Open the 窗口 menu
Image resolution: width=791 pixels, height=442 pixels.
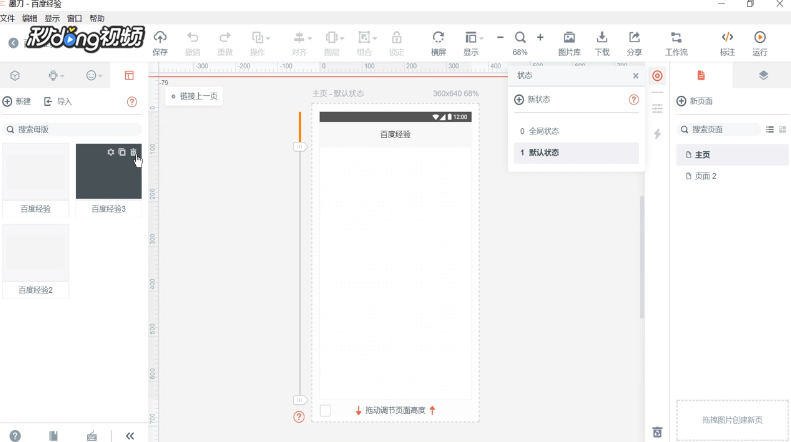tap(75, 18)
